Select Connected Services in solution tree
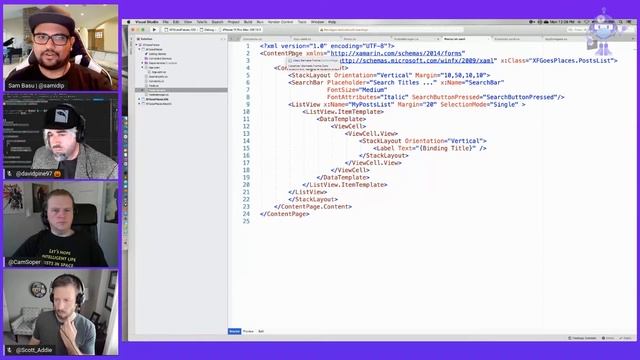Screen dimensions: 640x360 160,58
